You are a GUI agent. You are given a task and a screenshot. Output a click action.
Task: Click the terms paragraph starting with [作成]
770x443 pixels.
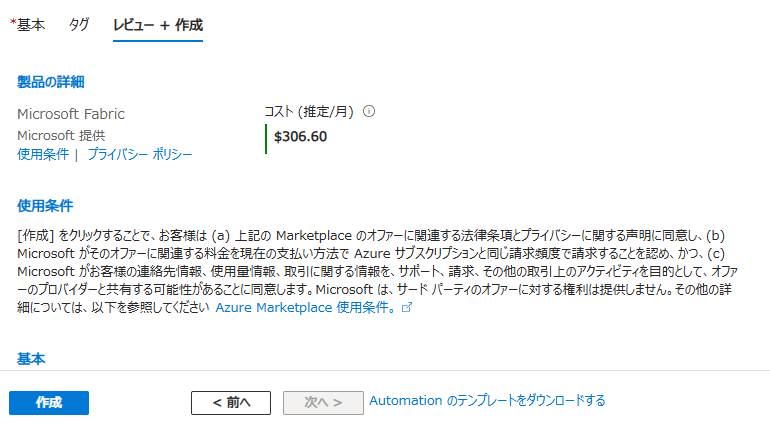pyautogui.click(x=378, y=272)
